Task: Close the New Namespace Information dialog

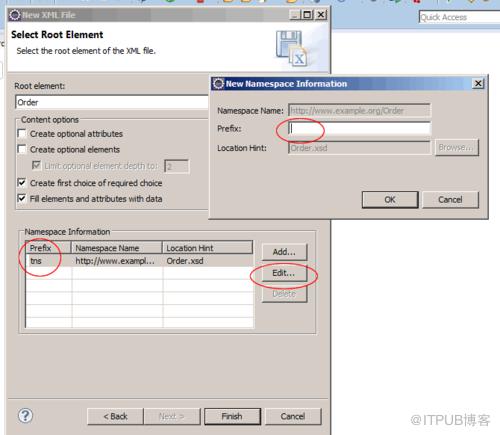Action: (x=478, y=83)
